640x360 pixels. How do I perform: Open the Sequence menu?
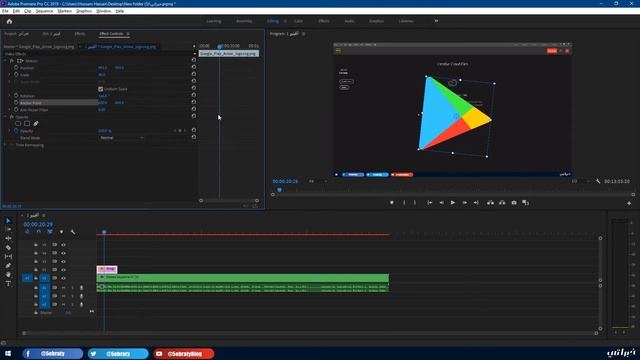click(x=44, y=11)
